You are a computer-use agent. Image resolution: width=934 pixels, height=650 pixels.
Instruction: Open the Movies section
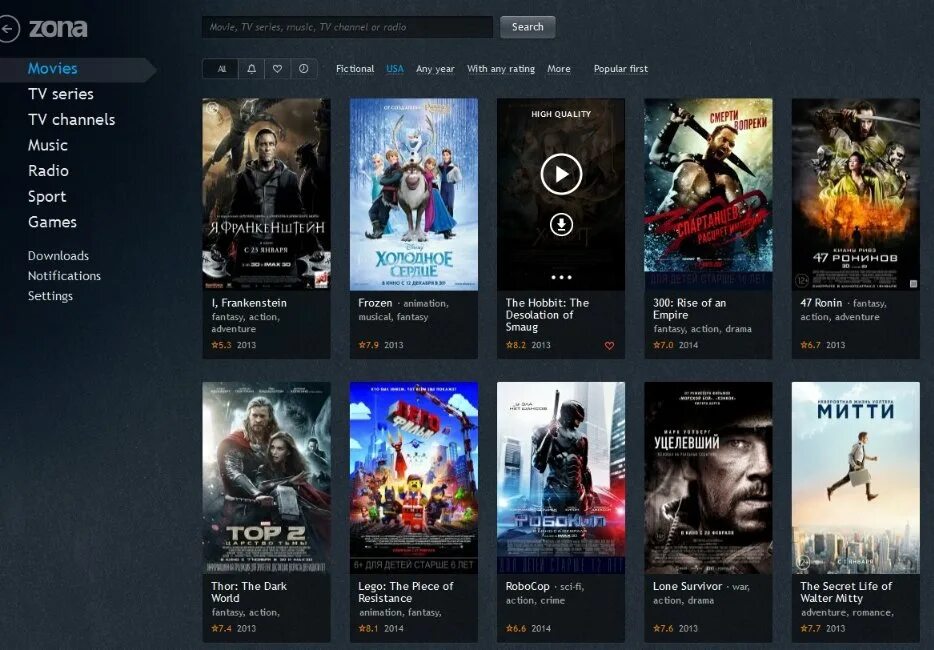point(52,69)
